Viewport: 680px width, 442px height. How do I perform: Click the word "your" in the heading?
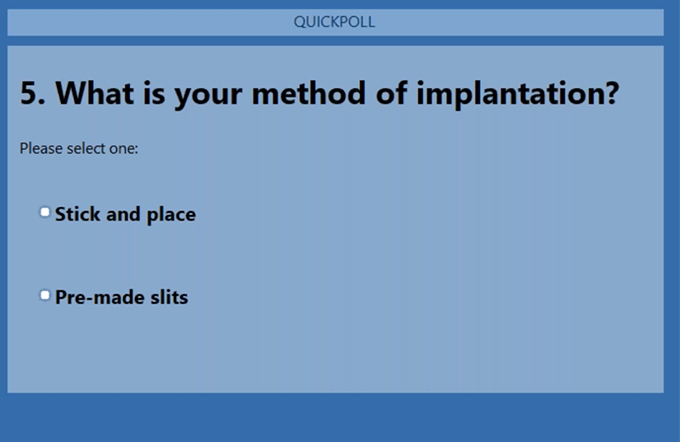click(208, 95)
